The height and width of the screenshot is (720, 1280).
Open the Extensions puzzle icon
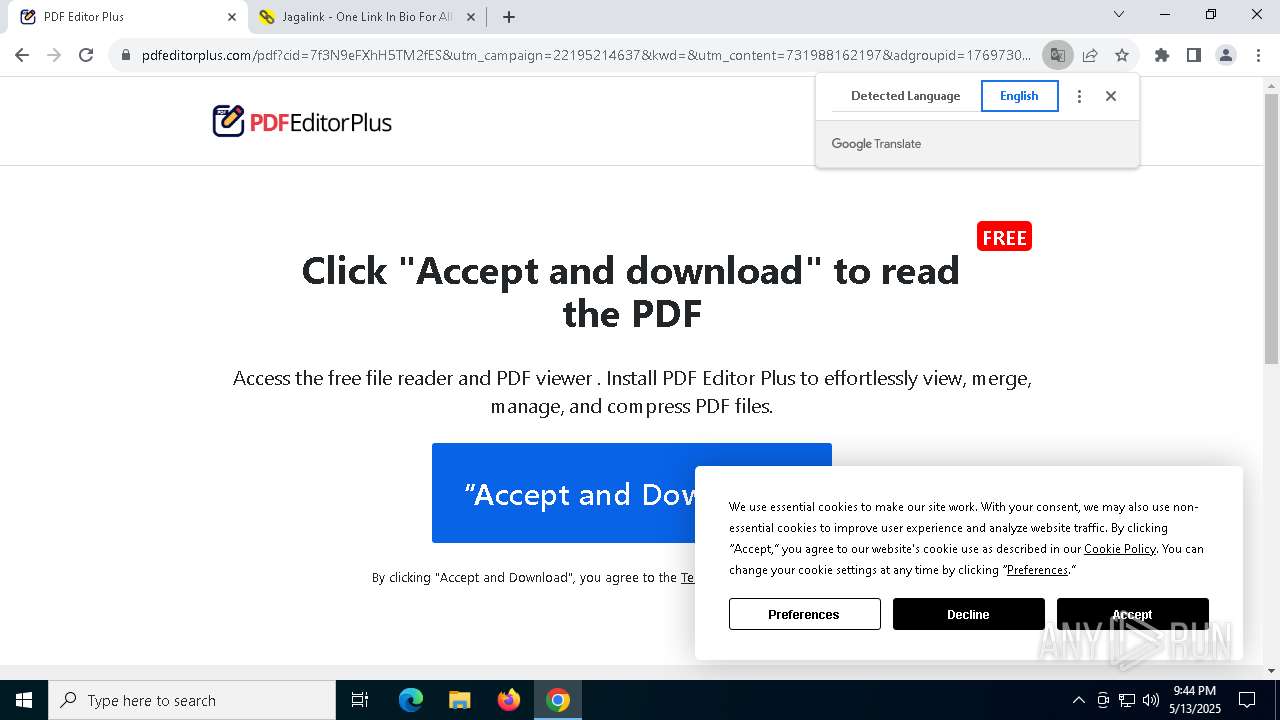(x=1162, y=55)
